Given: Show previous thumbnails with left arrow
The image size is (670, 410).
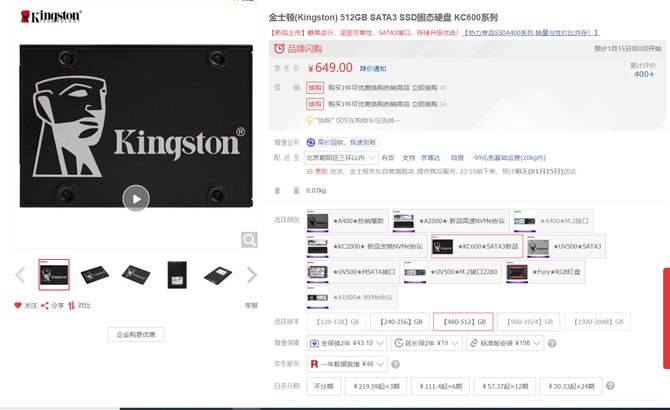Looking at the screenshot, I should [x=20, y=275].
